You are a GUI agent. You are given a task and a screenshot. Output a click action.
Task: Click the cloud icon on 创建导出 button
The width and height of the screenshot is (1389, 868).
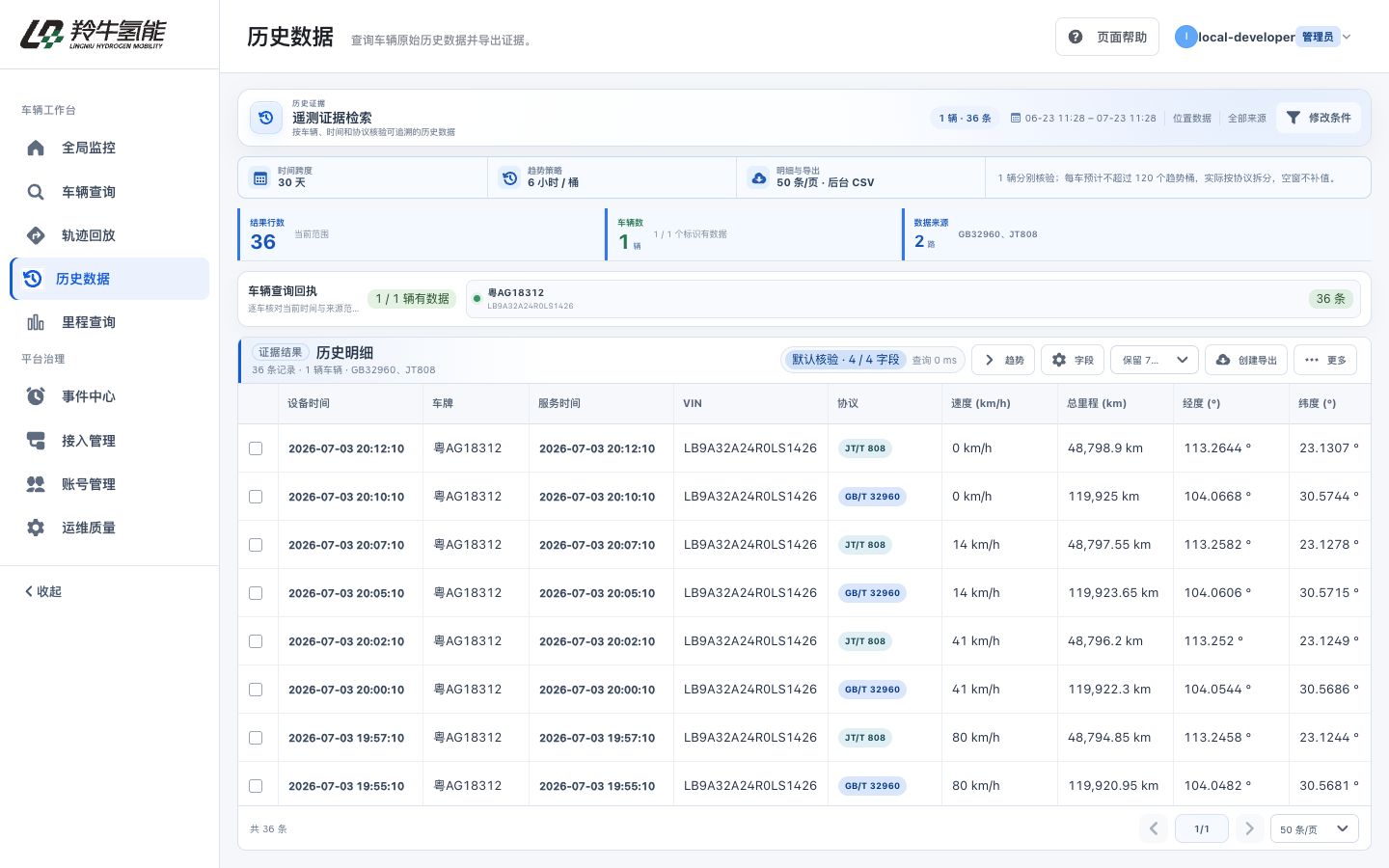1223,360
